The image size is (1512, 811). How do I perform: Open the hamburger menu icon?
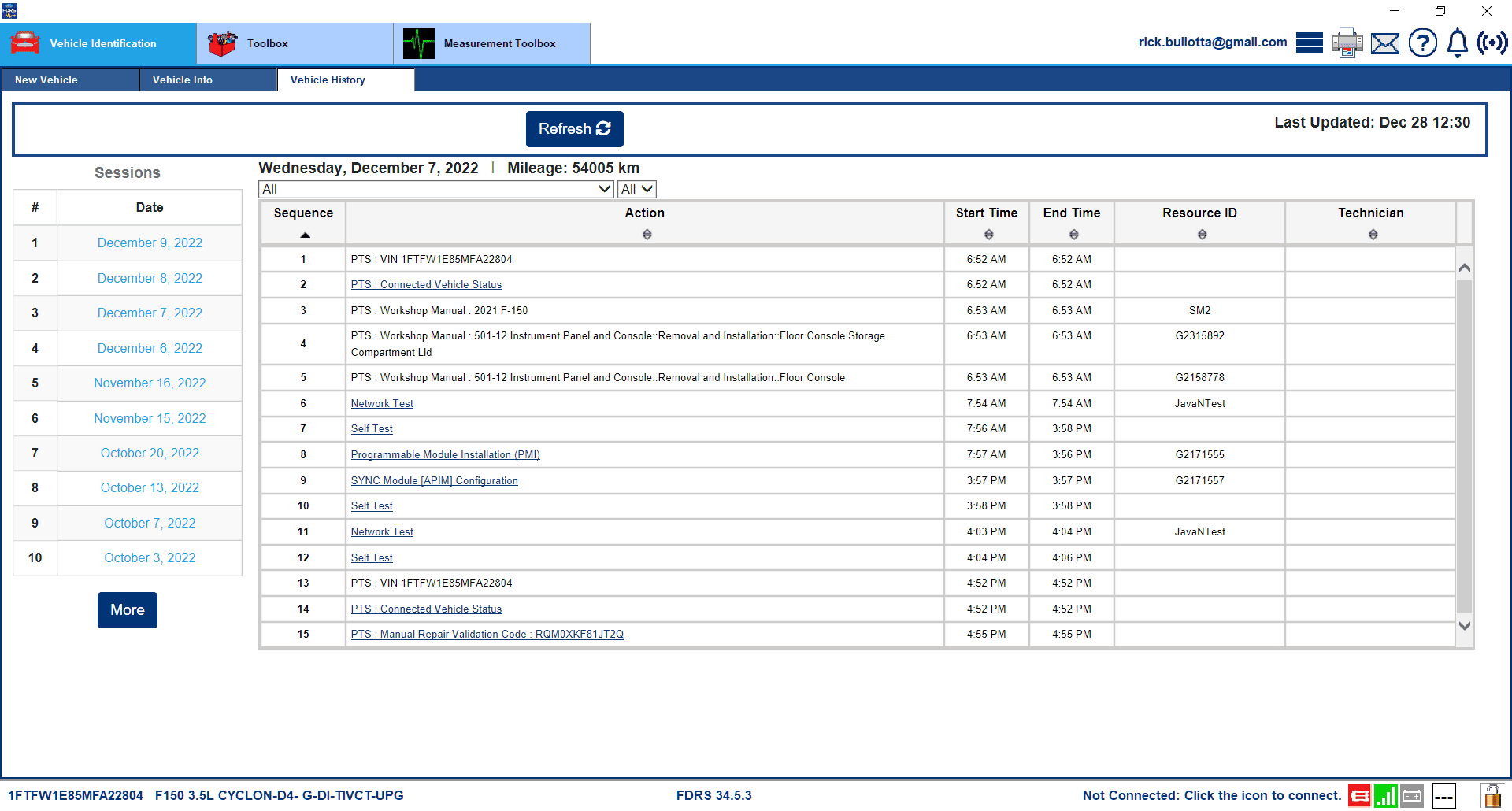pyautogui.click(x=1309, y=43)
